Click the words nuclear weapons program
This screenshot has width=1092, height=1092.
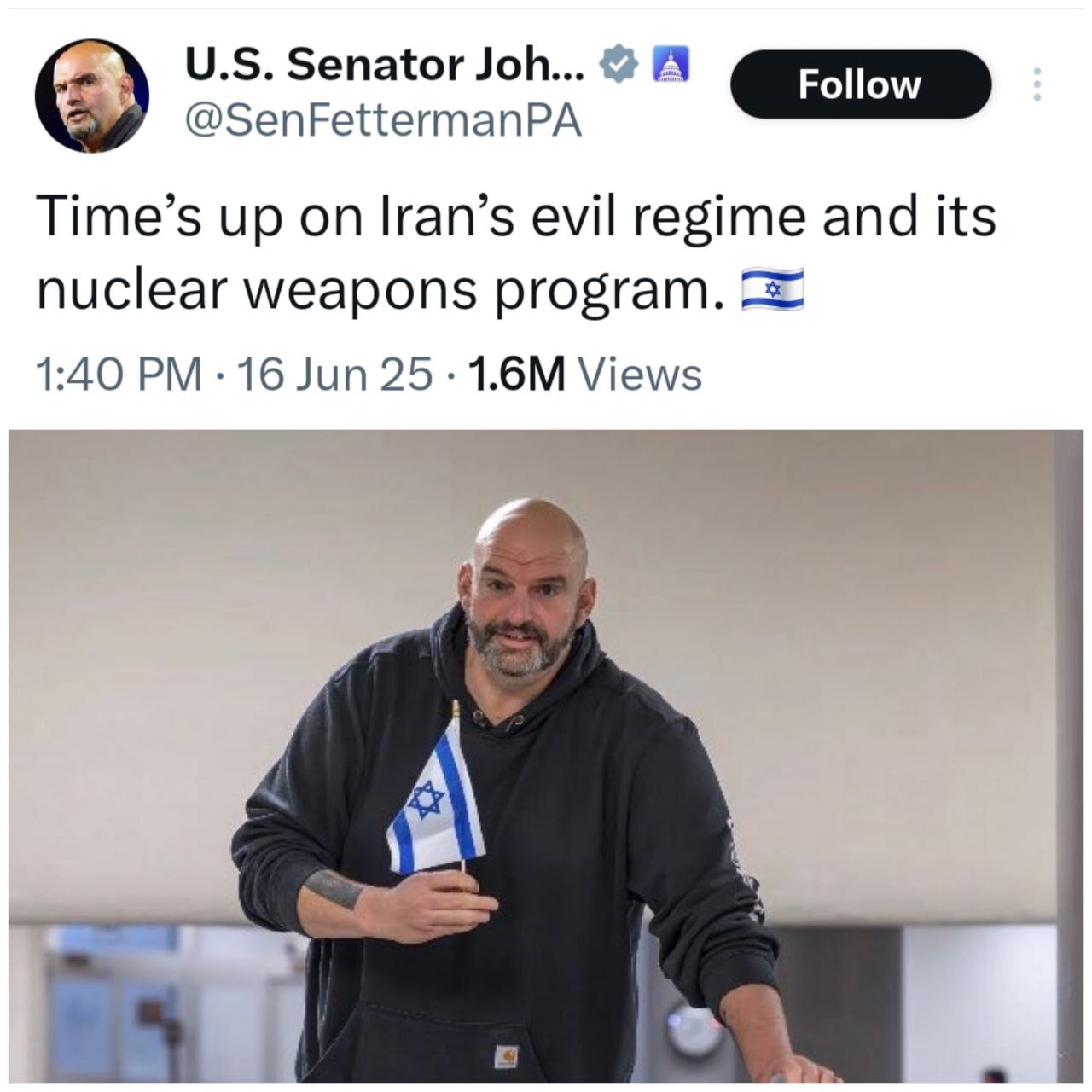click(x=375, y=292)
